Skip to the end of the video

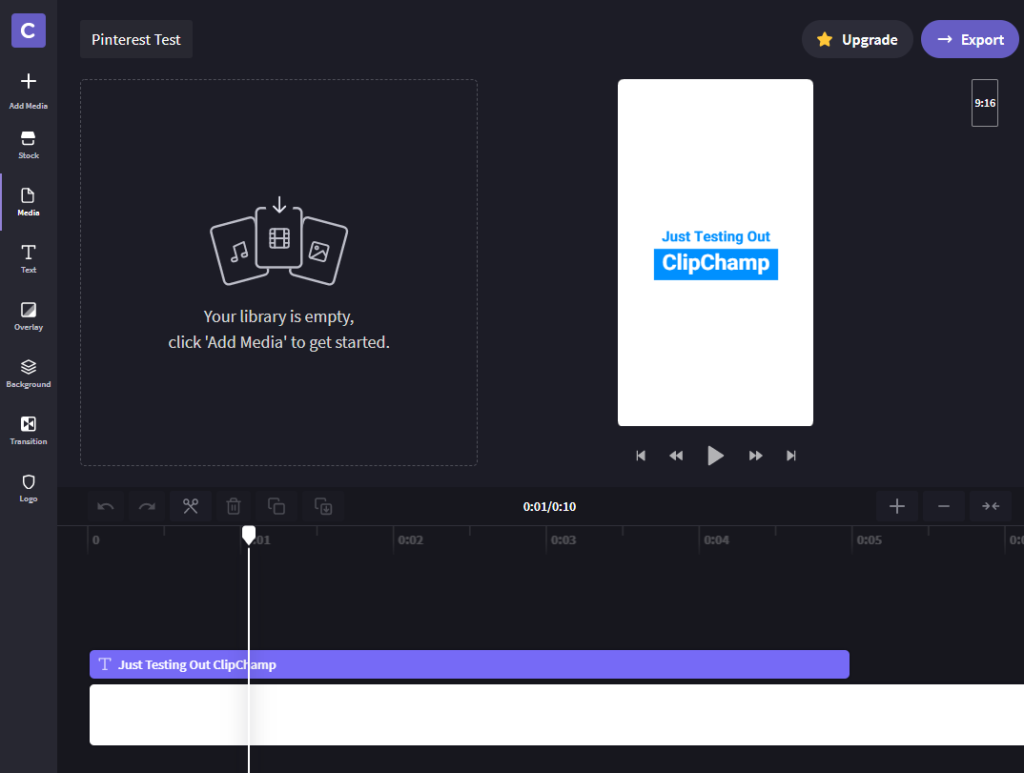pos(791,456)
